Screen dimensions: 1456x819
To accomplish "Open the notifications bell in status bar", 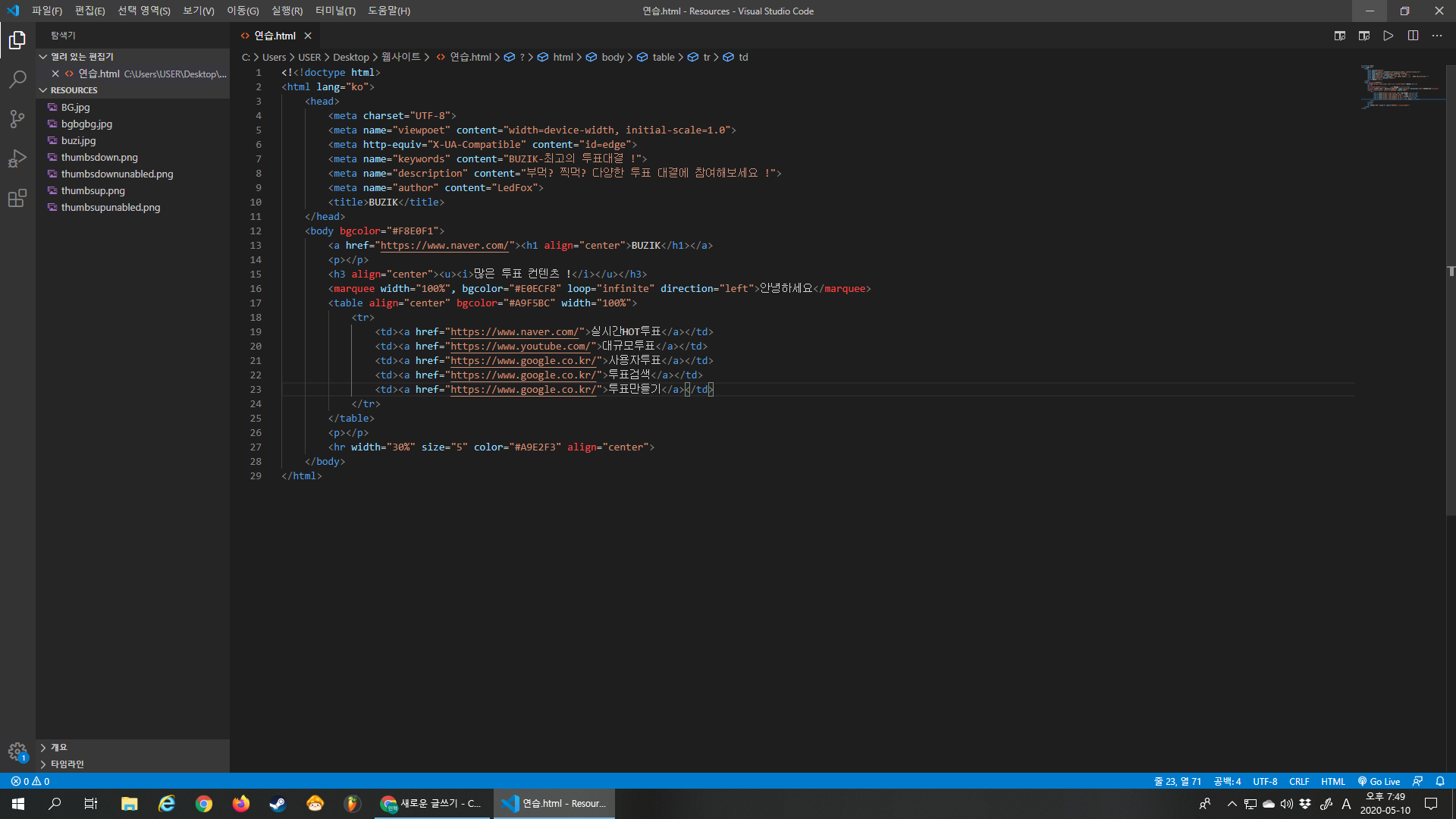I will (x=1440, y=781).
